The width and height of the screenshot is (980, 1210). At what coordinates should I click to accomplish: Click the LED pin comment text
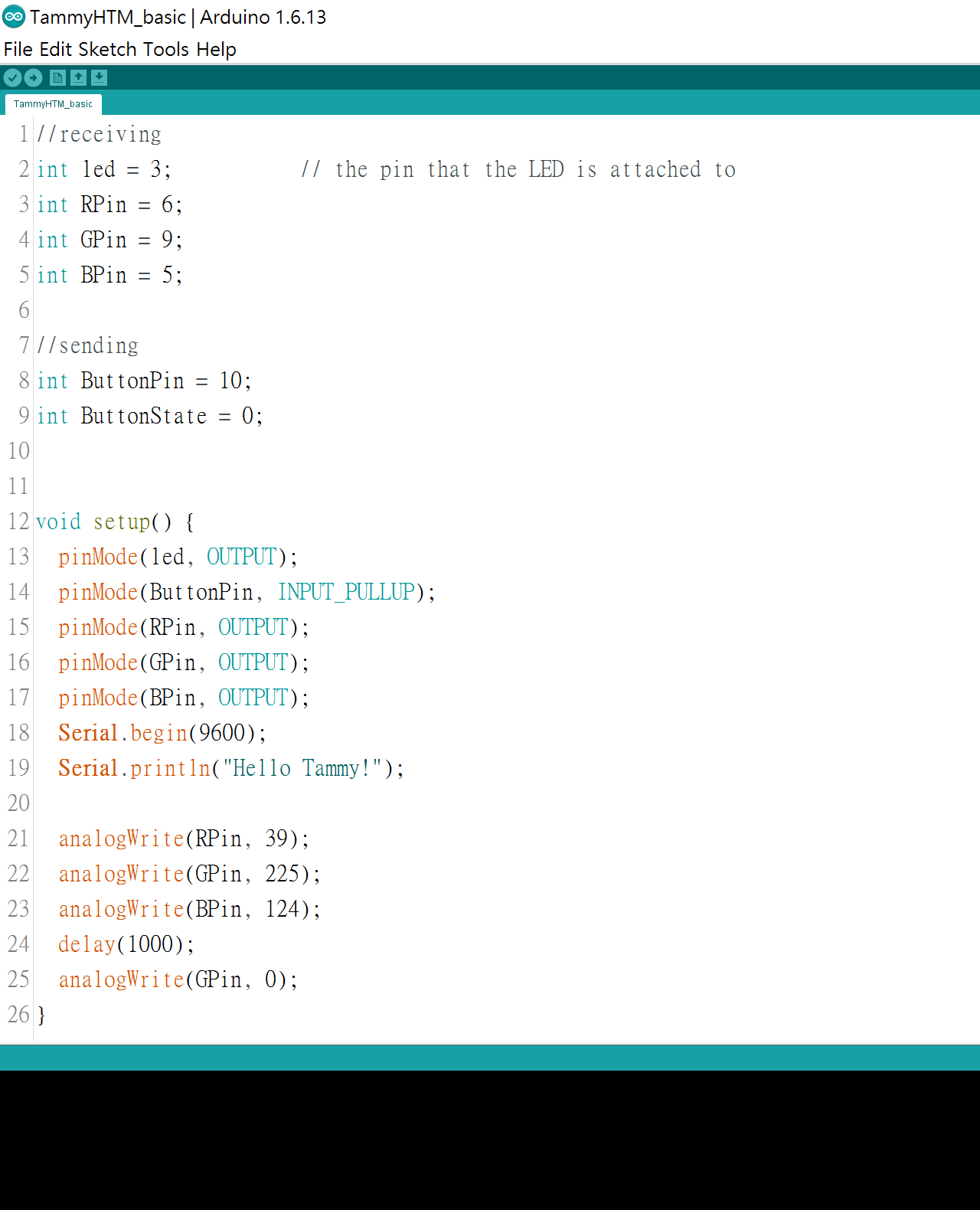pos(518,169)
